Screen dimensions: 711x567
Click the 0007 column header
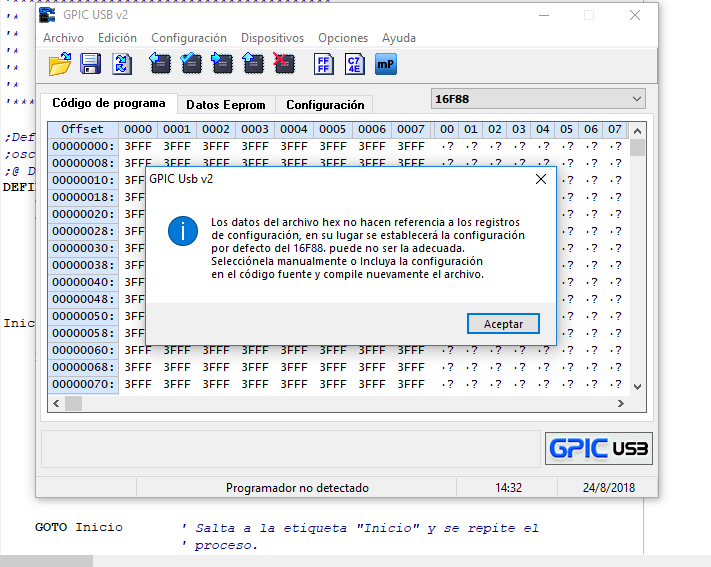411,129
